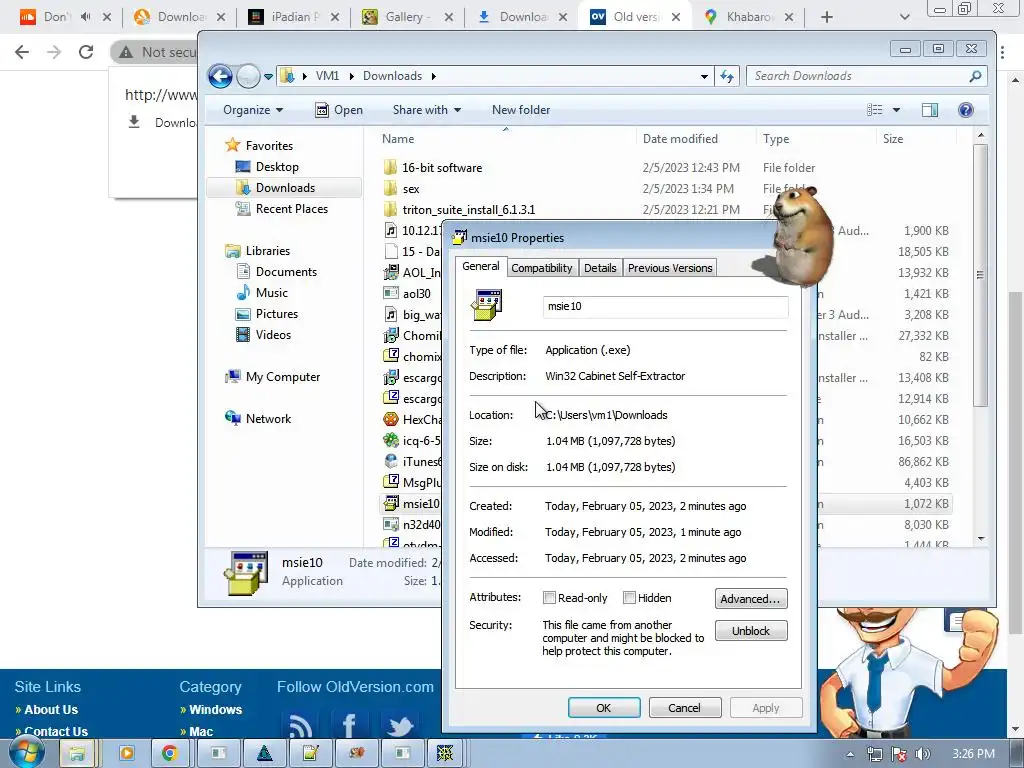Click Chrome's browser back arrow
Screen dimensions: 1024x768
pyautogui.click(x=22, y=52)
